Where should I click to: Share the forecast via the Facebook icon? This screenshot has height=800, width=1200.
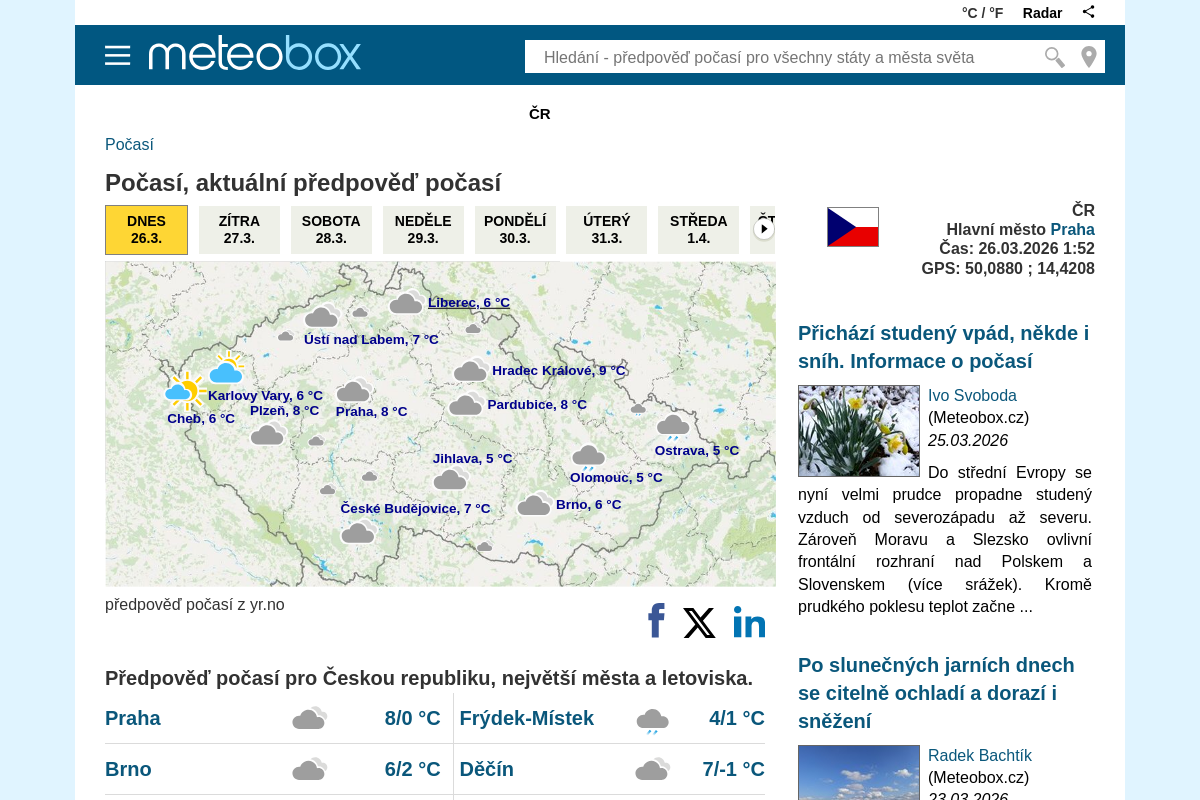tap(656, 621)
